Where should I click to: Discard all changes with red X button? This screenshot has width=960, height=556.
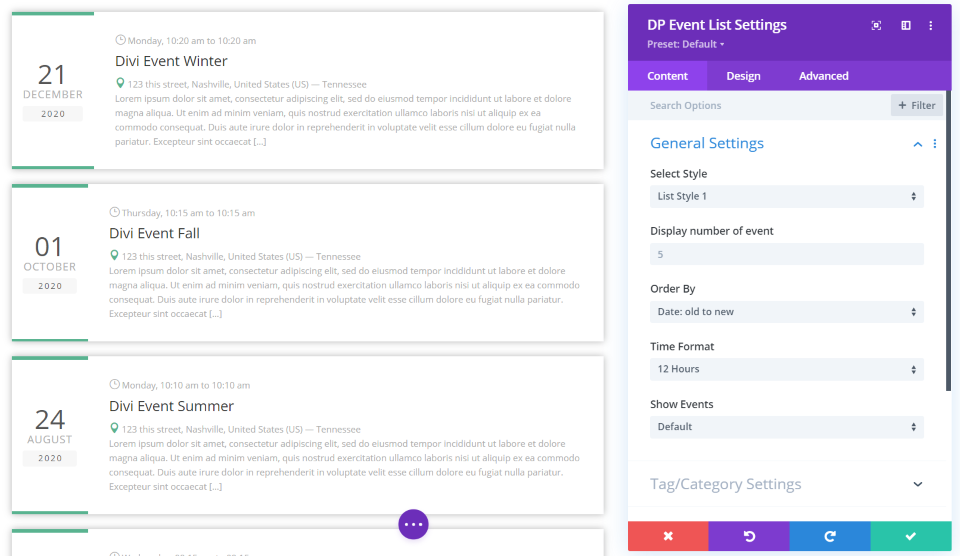(x=668, y=536)
